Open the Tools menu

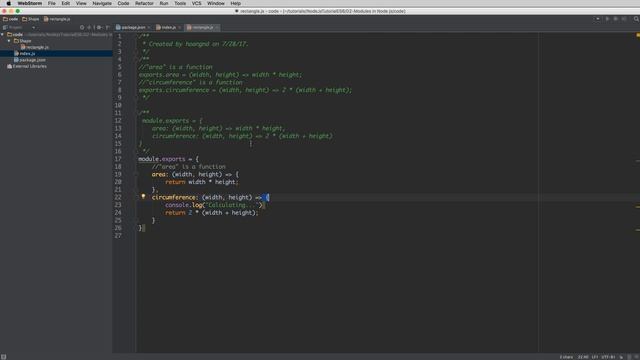click(180, 3)
